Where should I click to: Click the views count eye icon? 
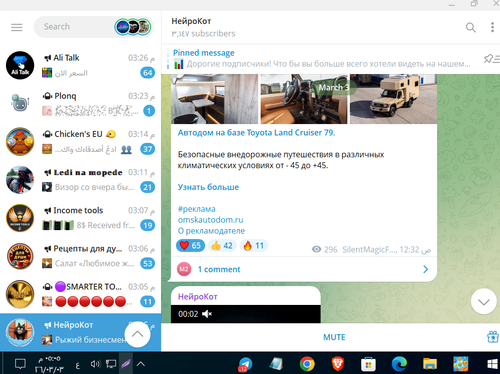point(316,249)
